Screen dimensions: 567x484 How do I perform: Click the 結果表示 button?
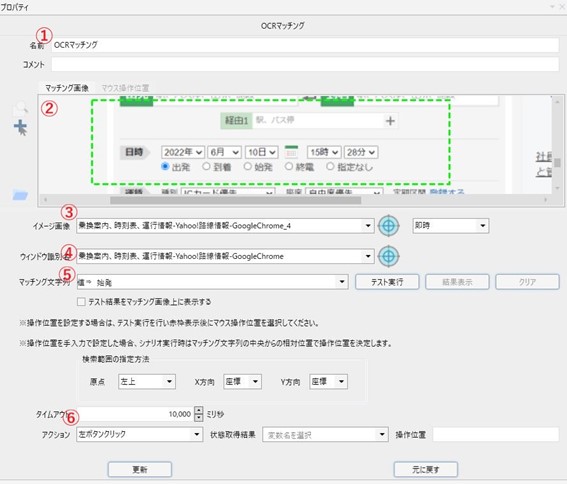click(x=457, y=282)
